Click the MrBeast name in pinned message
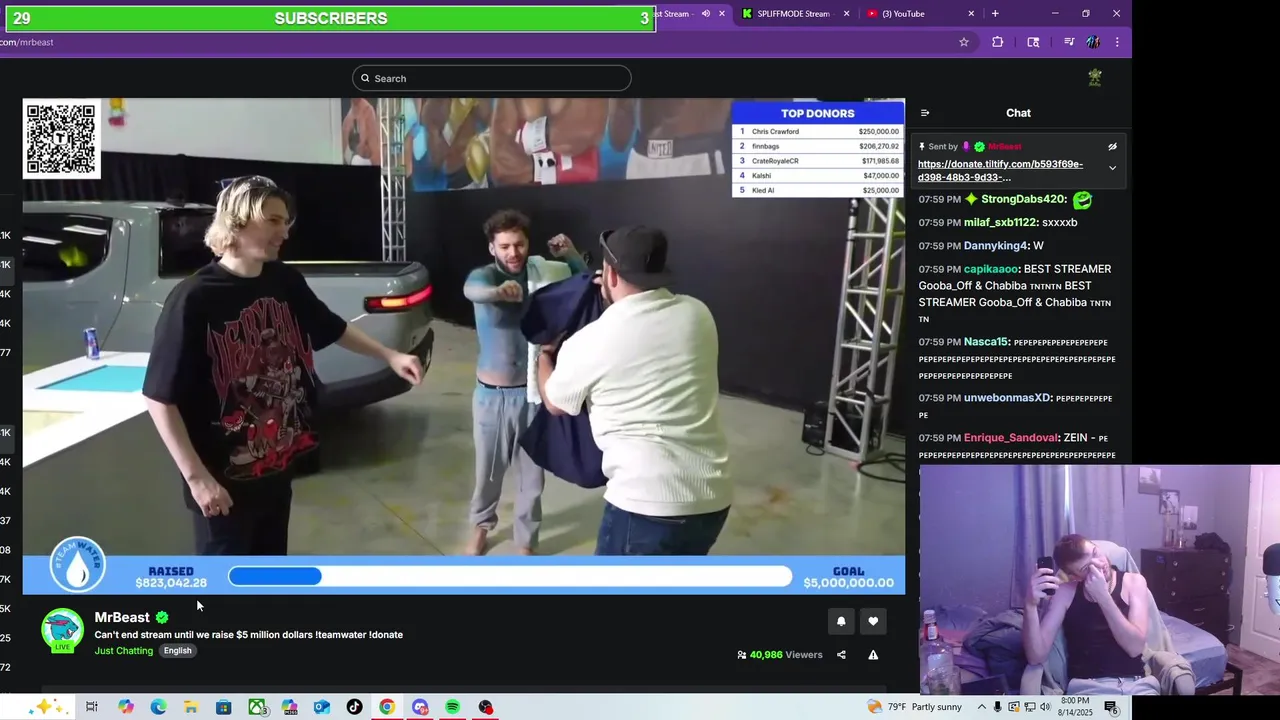 [1005, 147]
